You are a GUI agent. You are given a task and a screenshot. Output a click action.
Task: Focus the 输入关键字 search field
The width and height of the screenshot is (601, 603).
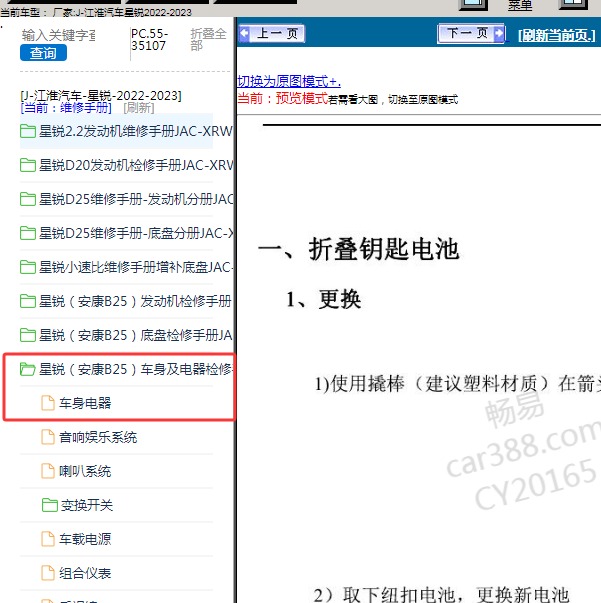pos(58,35)
